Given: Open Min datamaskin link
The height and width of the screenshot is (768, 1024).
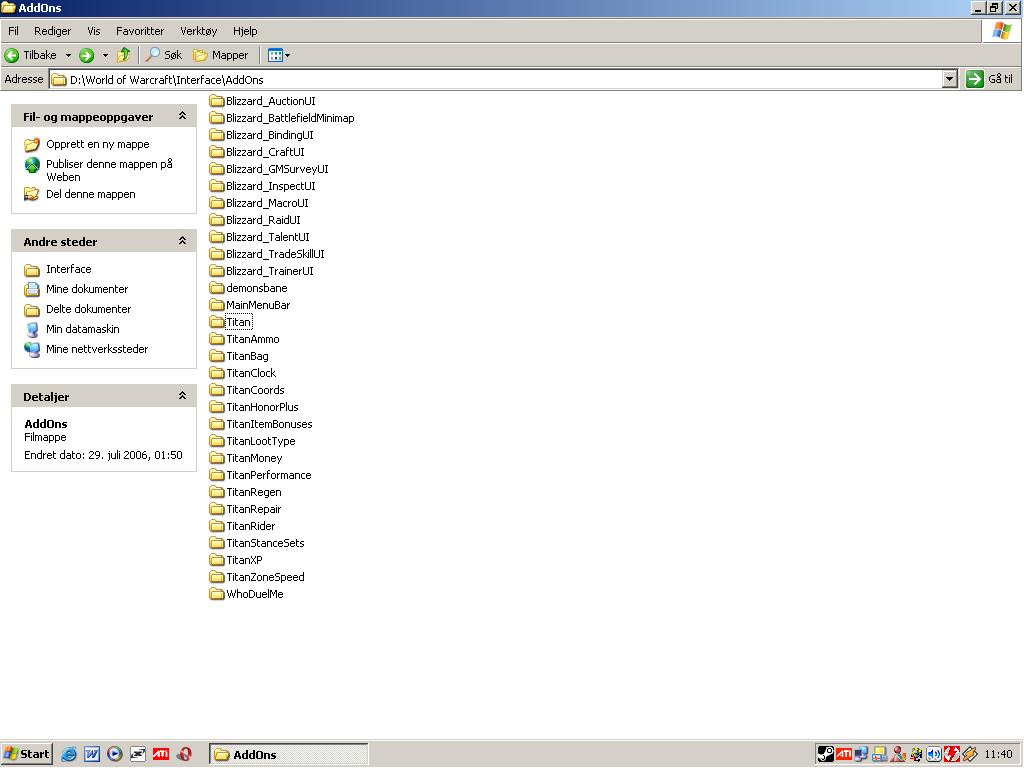Looking at the screenshot, I should coord(82,329).
